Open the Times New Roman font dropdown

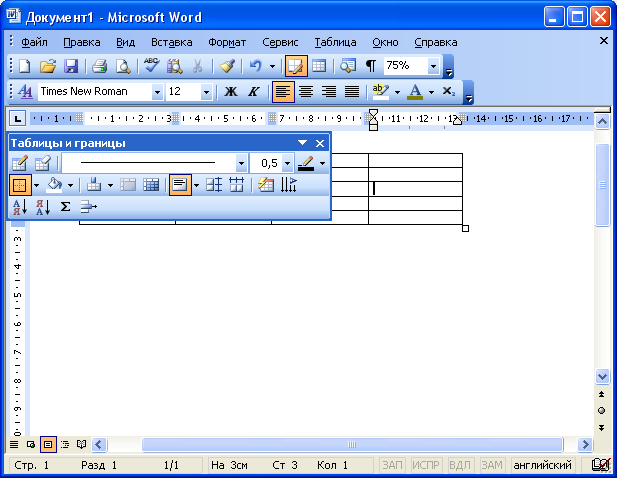coord(157,92)
